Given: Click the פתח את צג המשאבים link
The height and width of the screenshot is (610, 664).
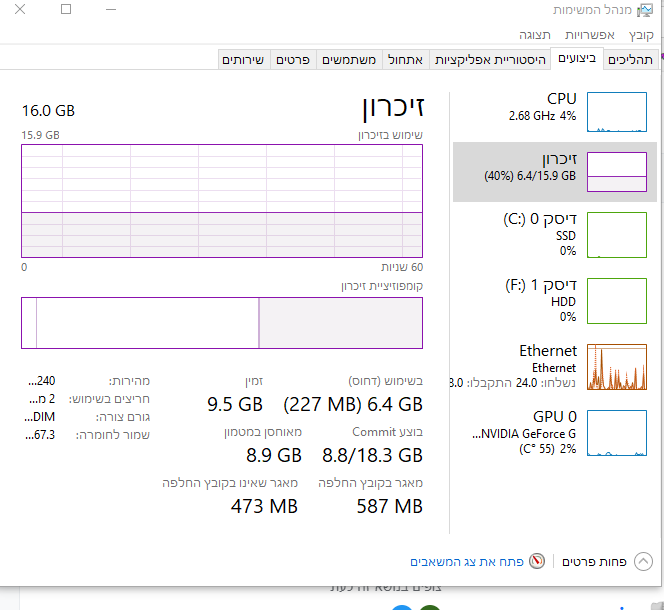Looking at the screenshot, I should point(468,562).
